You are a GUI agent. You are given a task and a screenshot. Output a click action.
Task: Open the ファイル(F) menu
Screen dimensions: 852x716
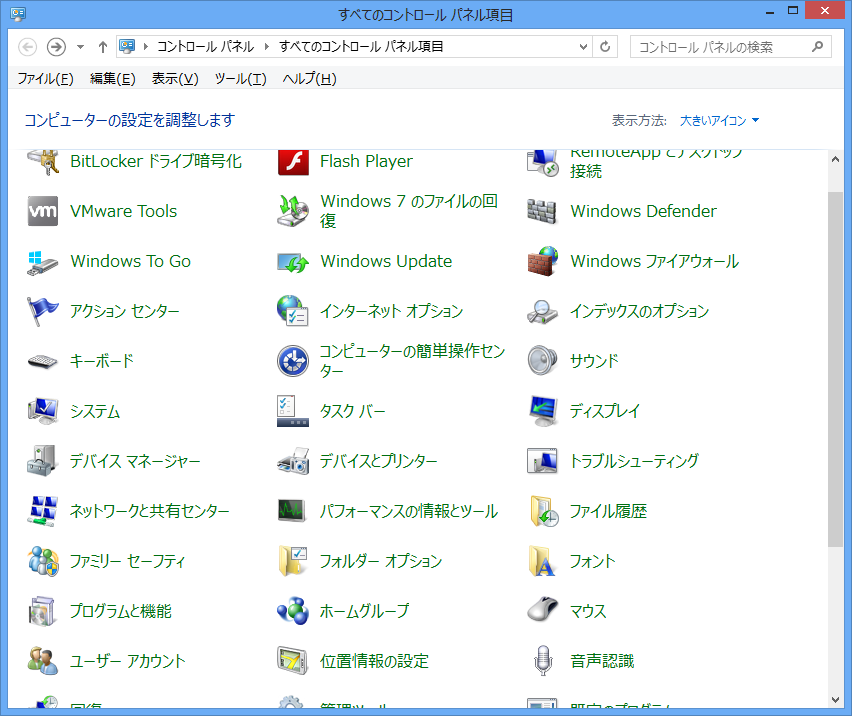[45, 79]
